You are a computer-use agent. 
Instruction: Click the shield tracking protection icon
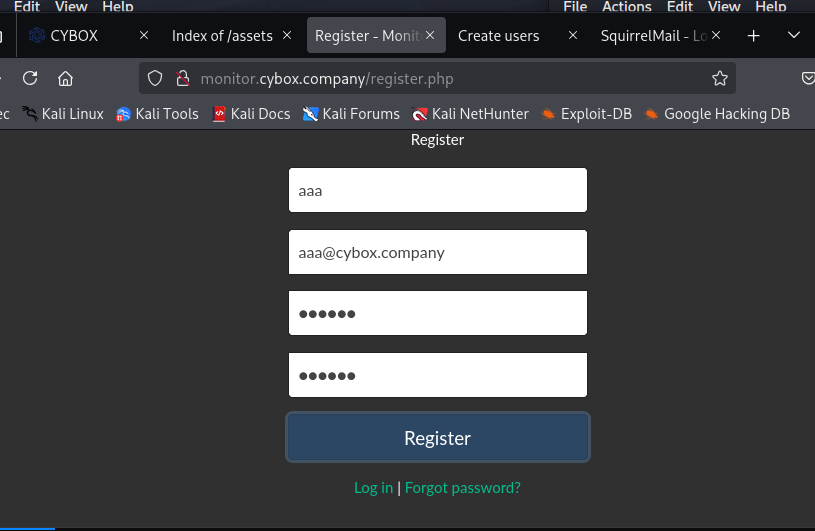pos(154,78)
